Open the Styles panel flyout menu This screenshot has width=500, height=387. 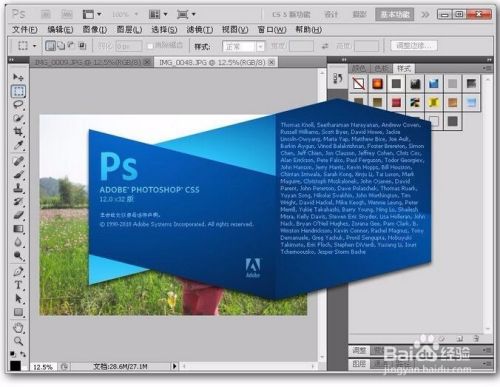tap(487, 68)
